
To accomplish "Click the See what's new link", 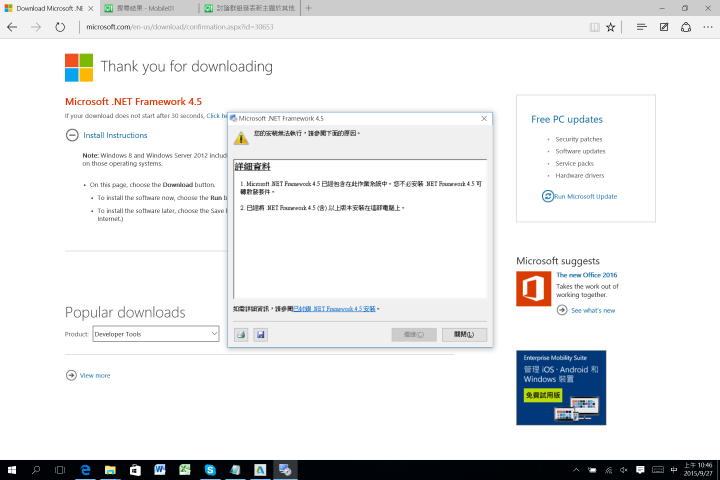I will (593, 311).
